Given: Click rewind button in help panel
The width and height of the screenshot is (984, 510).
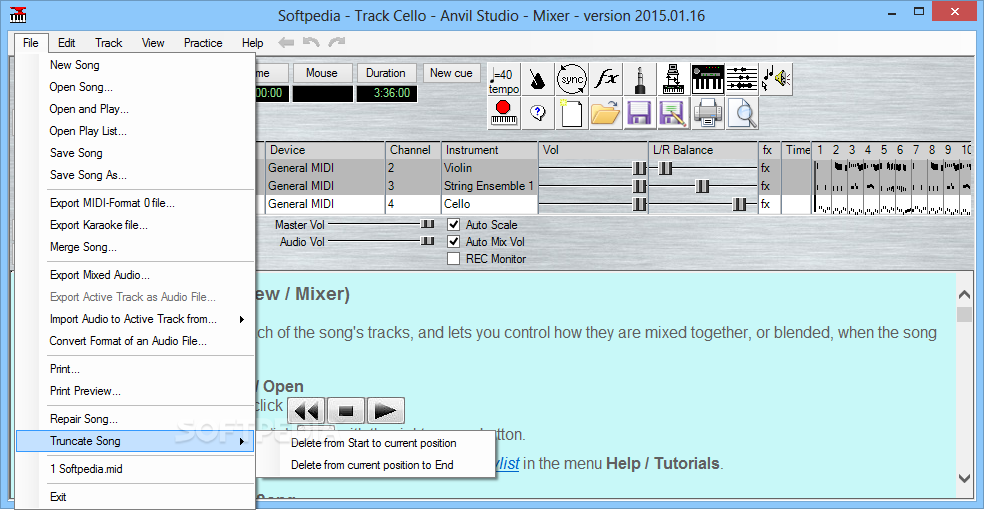Looking at the screenshot, I should click(x=306, y=412).
